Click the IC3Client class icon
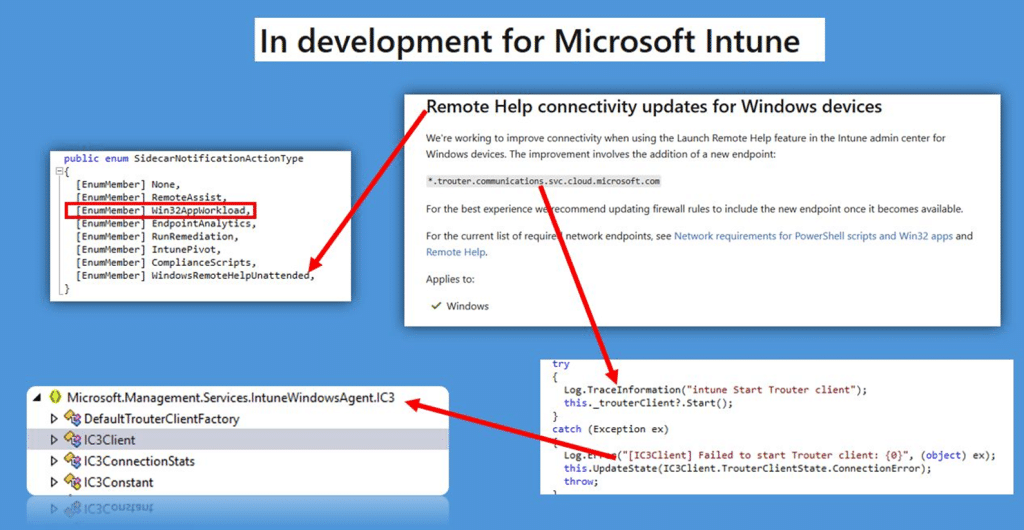 click(73, 440)
